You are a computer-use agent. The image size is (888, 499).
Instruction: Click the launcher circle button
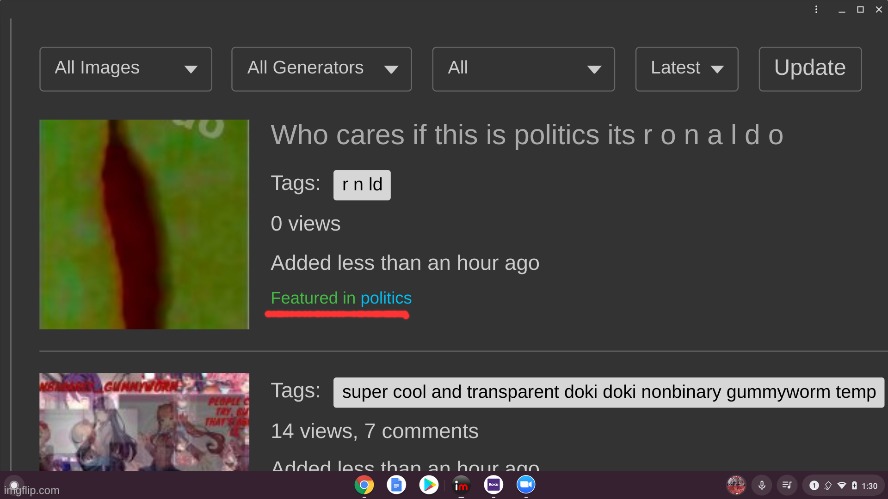pos(14,485)
